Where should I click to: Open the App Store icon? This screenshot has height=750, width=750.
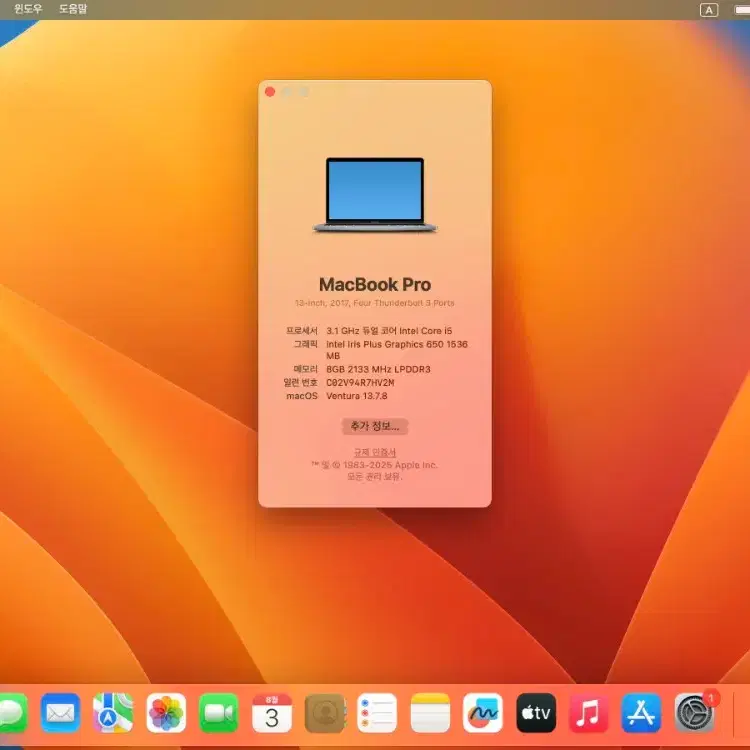[641, 713]
